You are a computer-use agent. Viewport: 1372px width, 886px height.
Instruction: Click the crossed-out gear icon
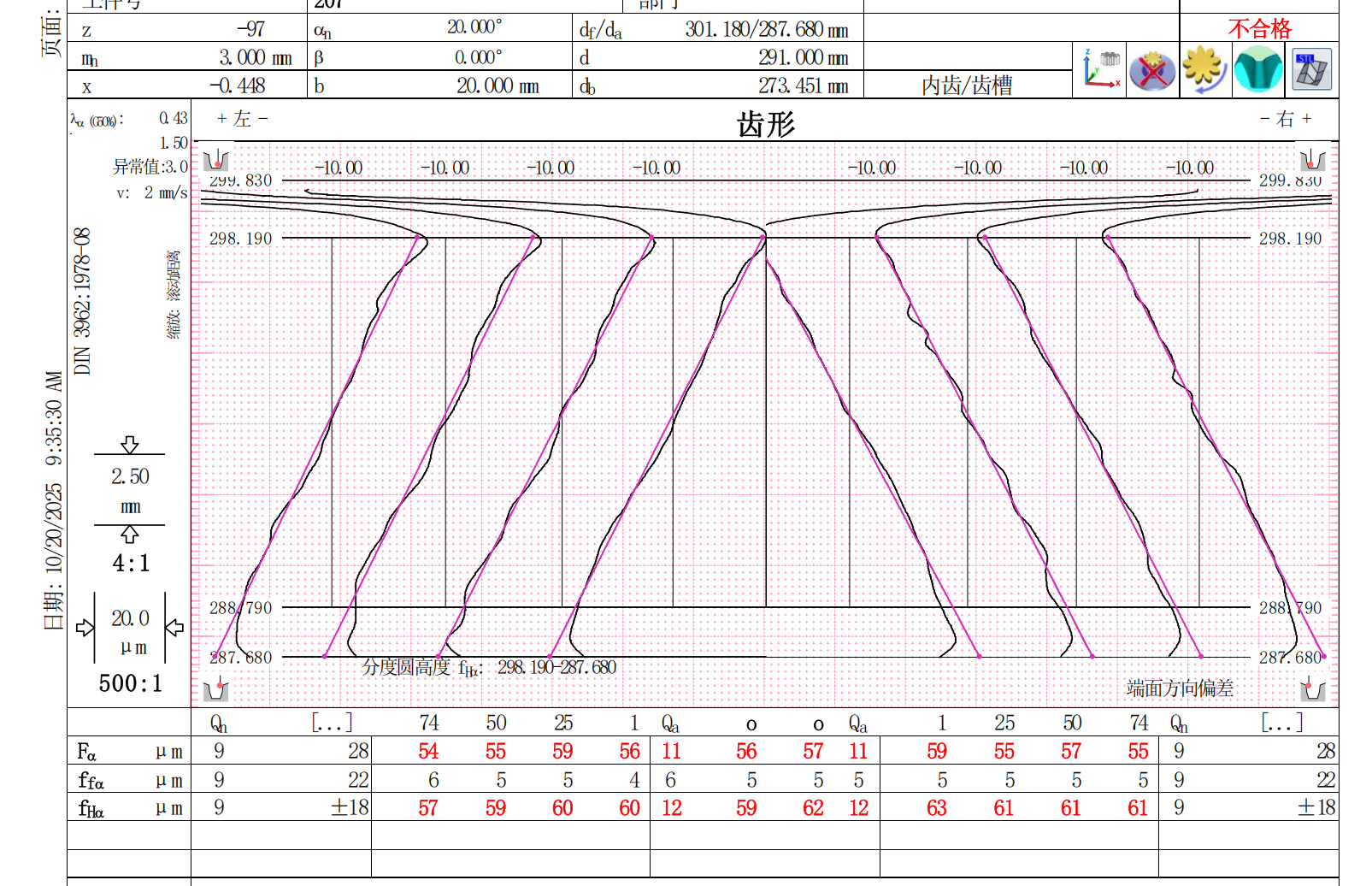pyautogui.click(x=1151, y=69)
